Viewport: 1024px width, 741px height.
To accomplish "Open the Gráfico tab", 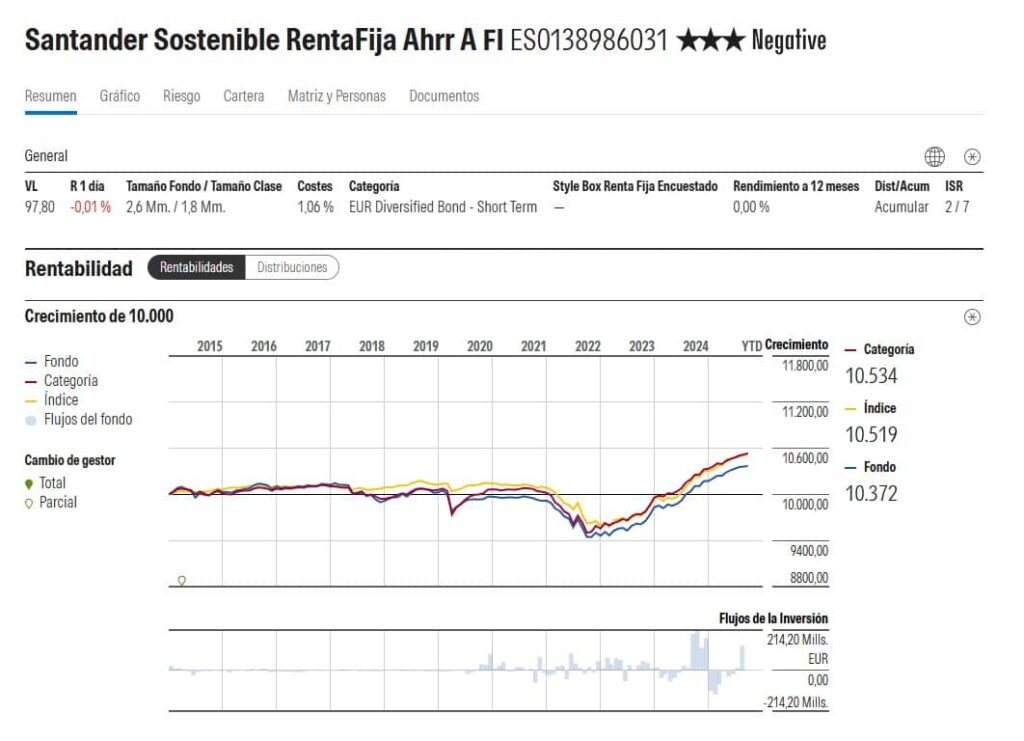I will point(120,96).
